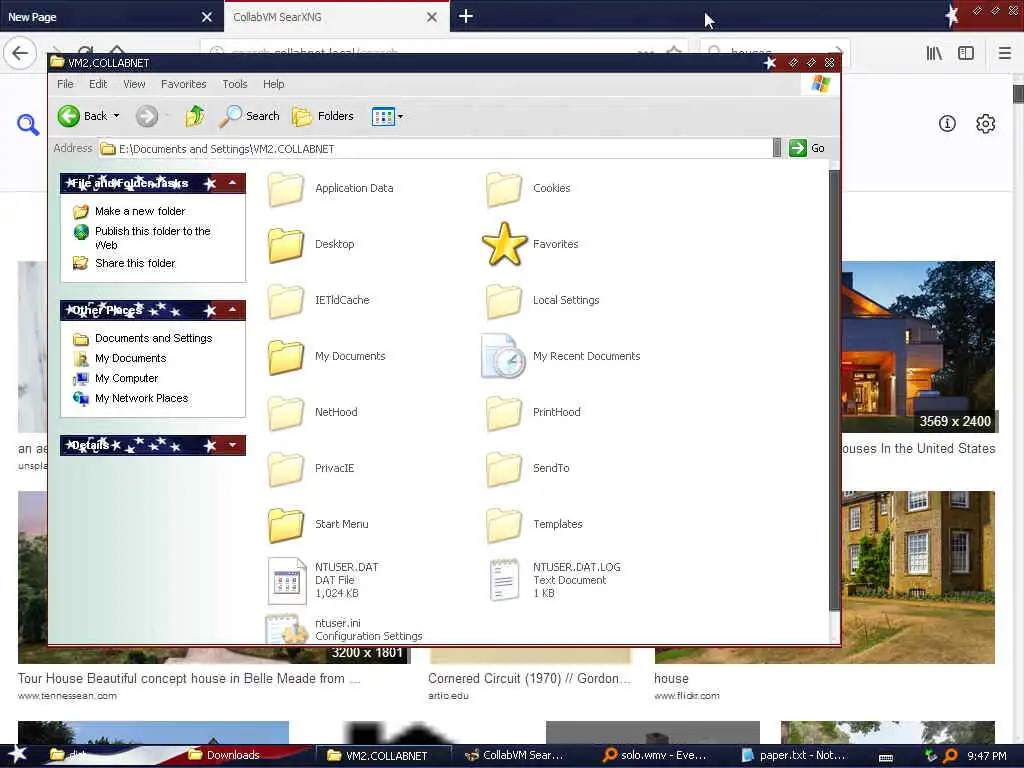This screenshot has width=1024, height=768.
Task: Select the PrivacIE folder icon
Action: click(286, 469)
